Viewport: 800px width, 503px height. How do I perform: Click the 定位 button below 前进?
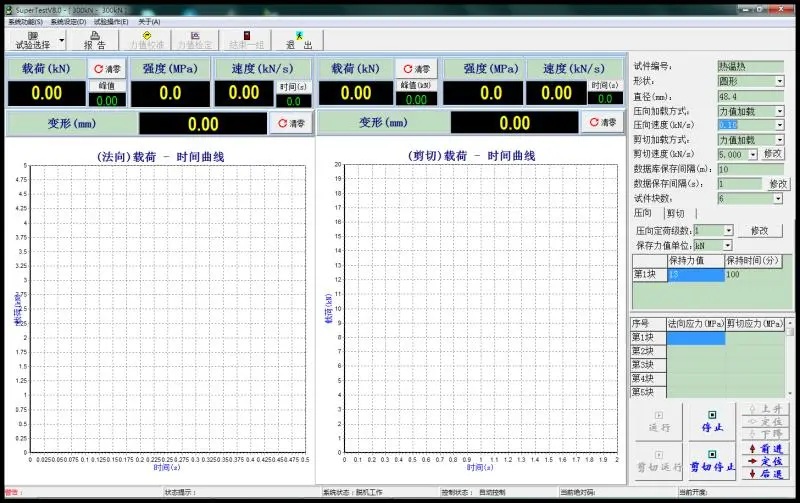pyautogui.click(x=765, y=461)
